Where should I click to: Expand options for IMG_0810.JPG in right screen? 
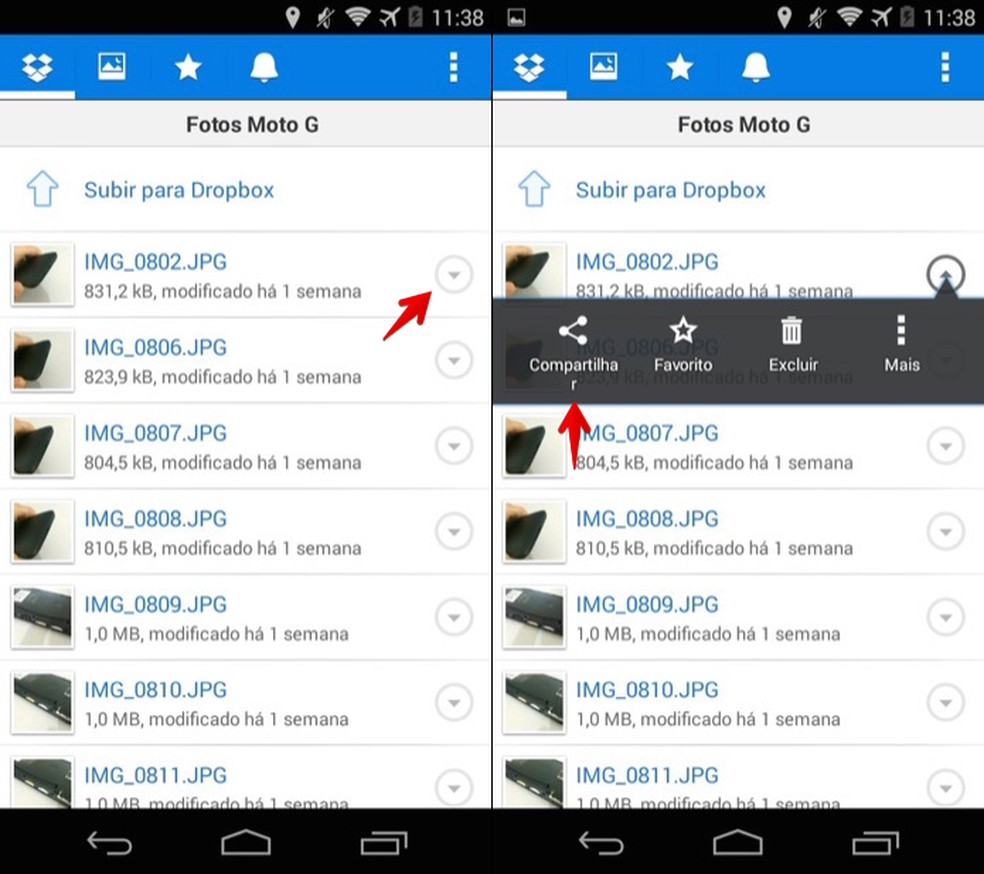pyautogui.click(x=946, y=703)
